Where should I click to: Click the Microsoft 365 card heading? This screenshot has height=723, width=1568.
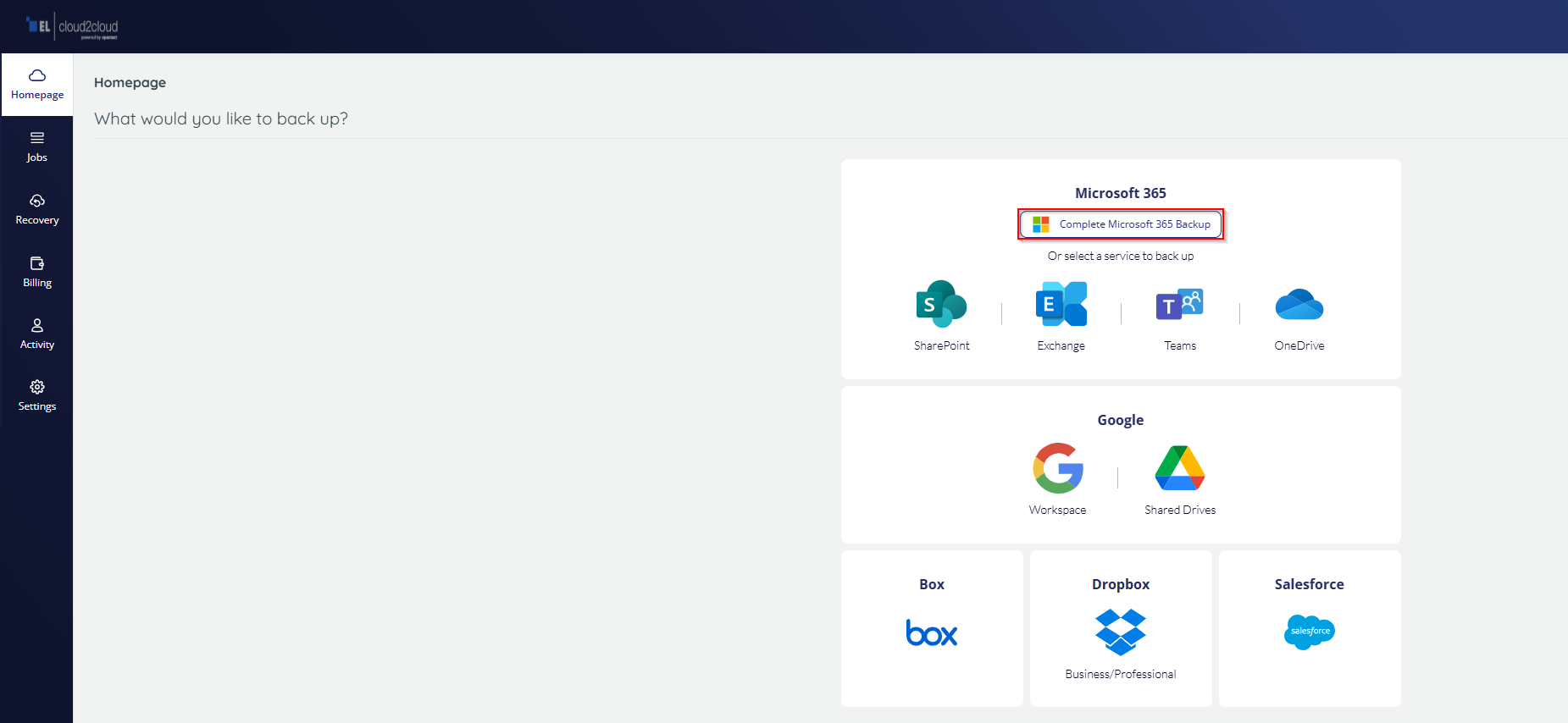1120,193
